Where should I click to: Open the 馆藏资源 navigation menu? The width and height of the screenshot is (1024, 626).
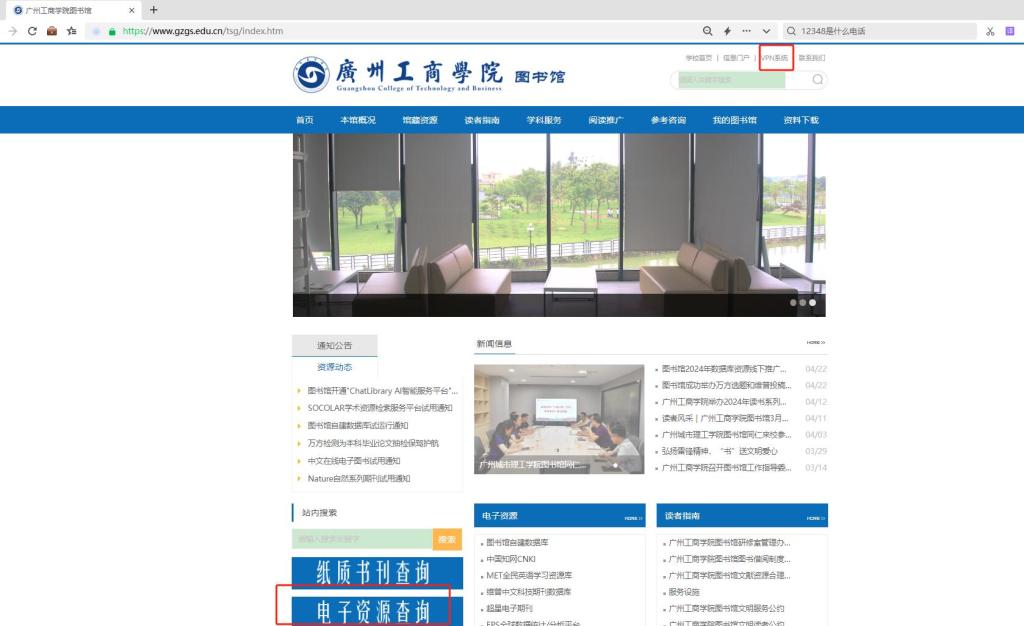(x=419, y=120)
